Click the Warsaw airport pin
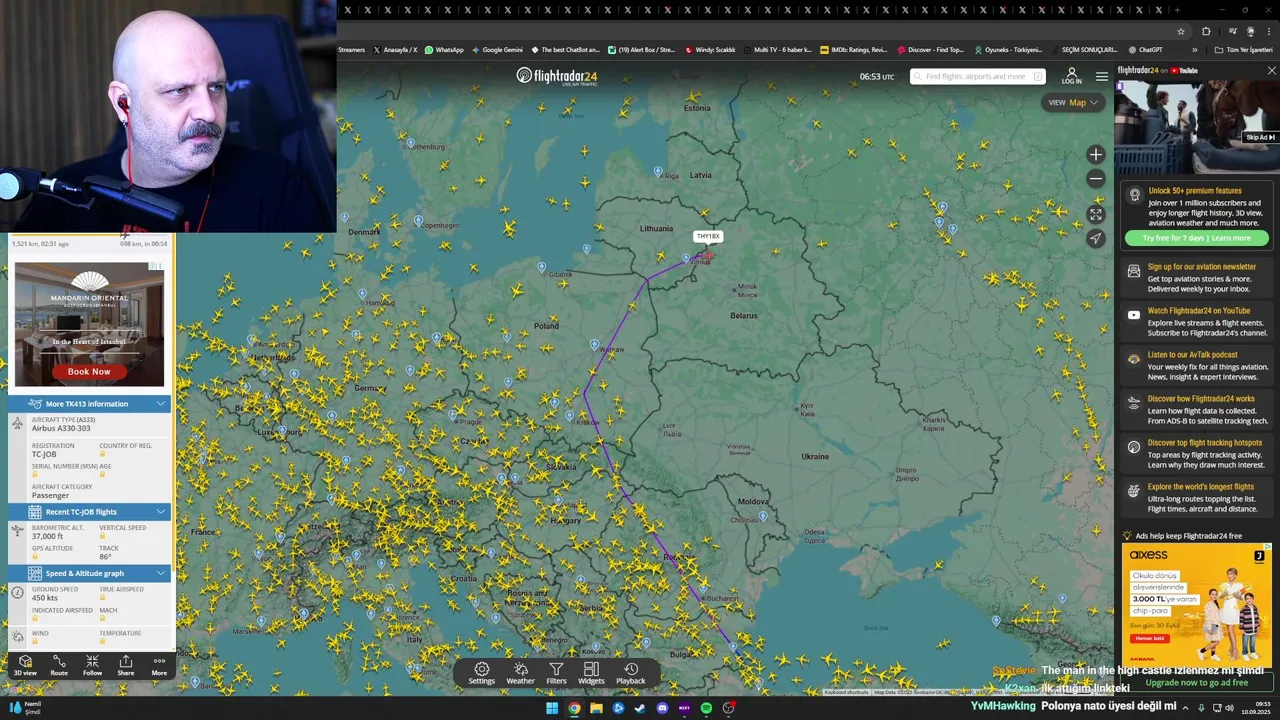Image resolution: width=1280 pixels, height=720 pixels. click(x=595, y=345)
